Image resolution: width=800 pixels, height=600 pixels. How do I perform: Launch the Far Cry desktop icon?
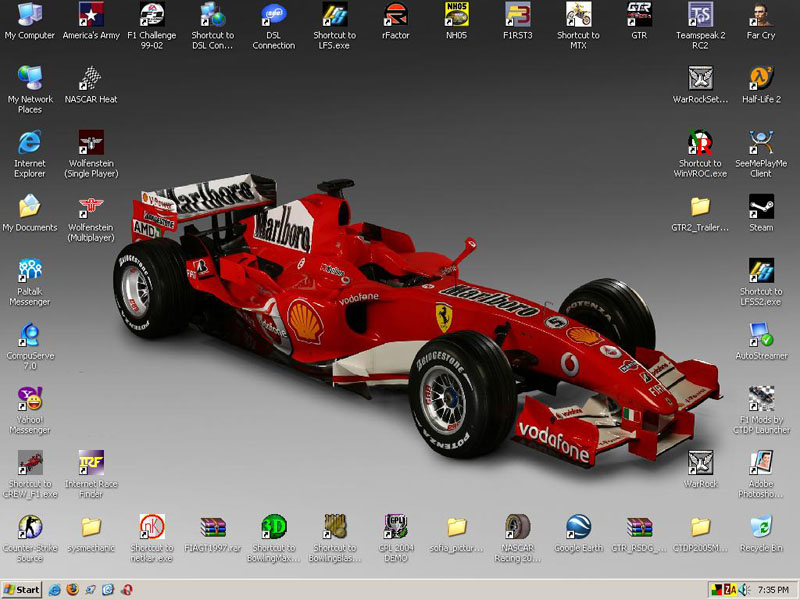click(x=761, y=20)
